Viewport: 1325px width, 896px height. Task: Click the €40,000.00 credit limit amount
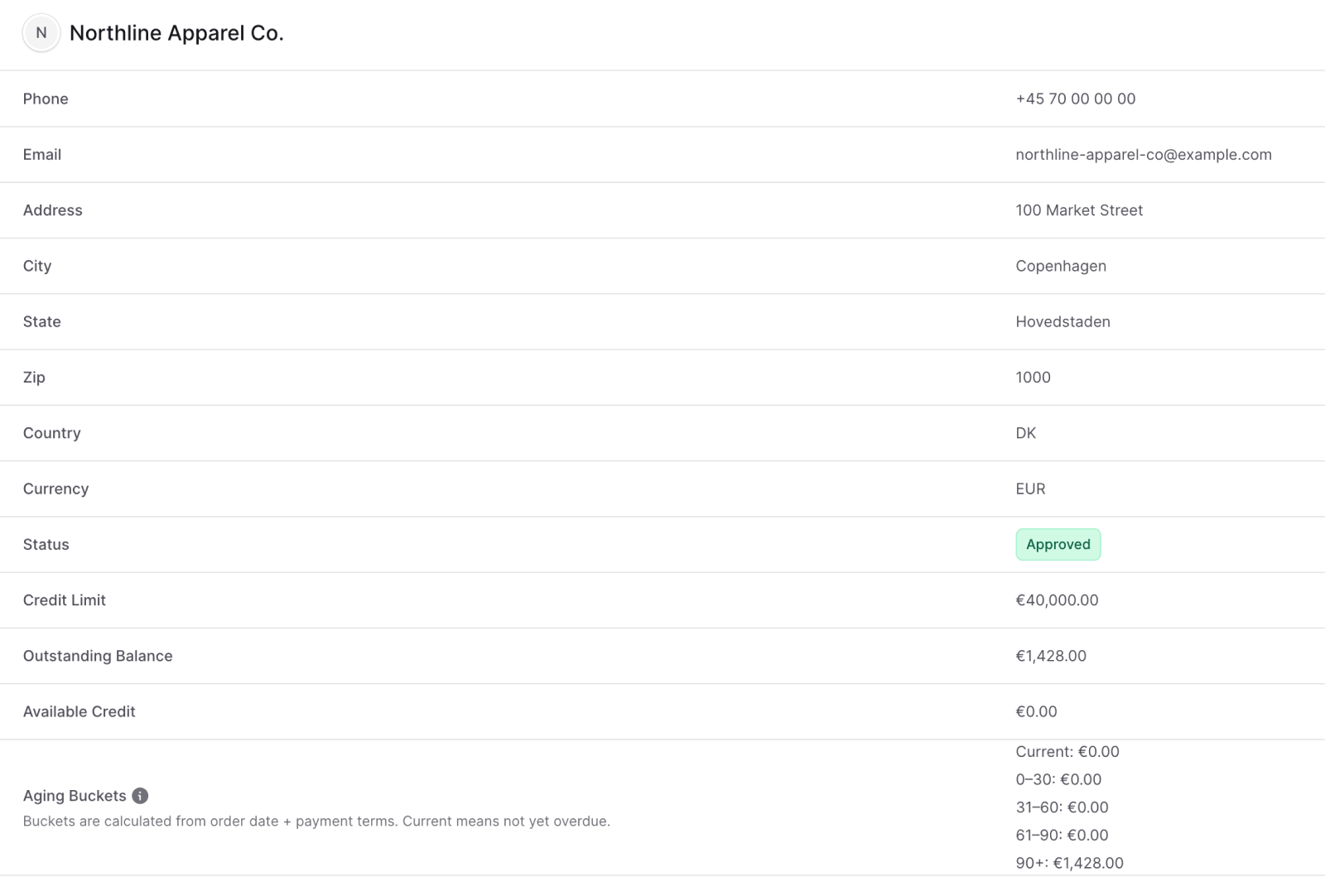(1057, 600)
